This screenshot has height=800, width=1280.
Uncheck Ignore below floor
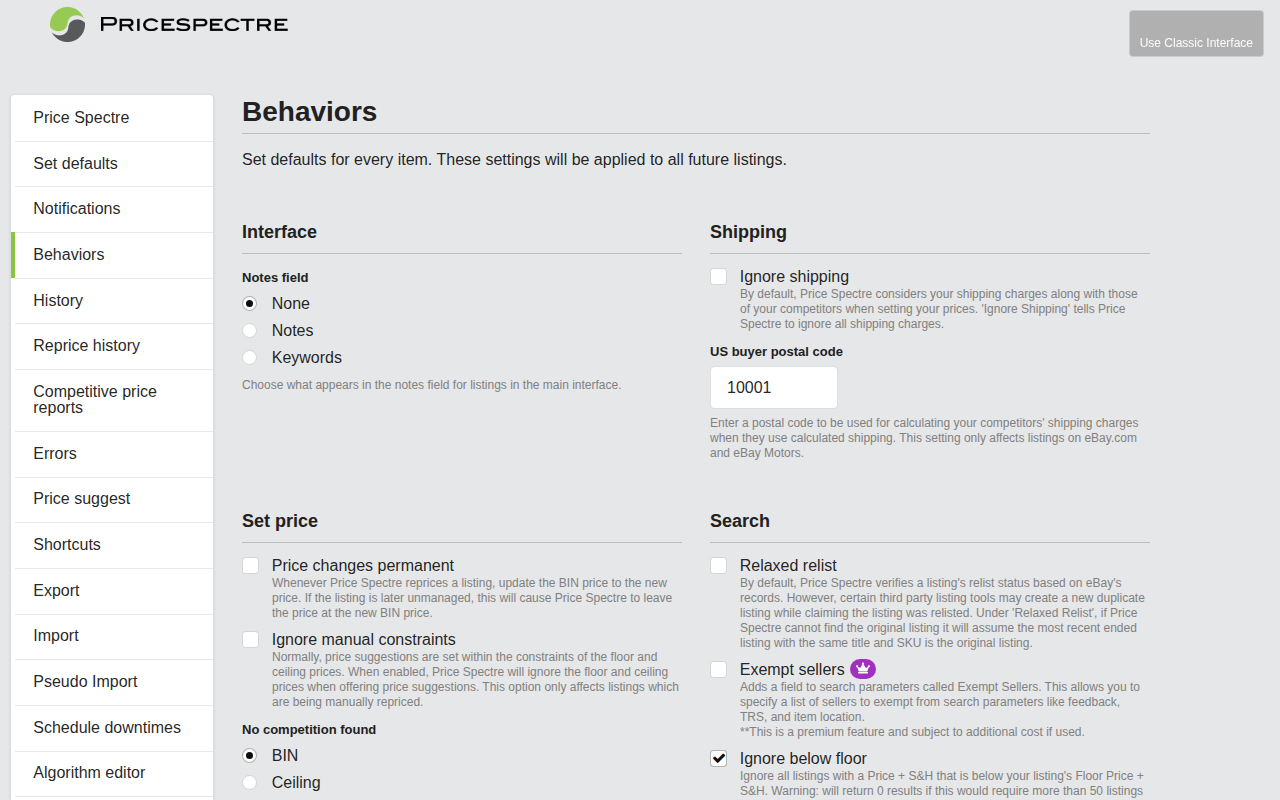pyautogui.click(x=718, y=758)
